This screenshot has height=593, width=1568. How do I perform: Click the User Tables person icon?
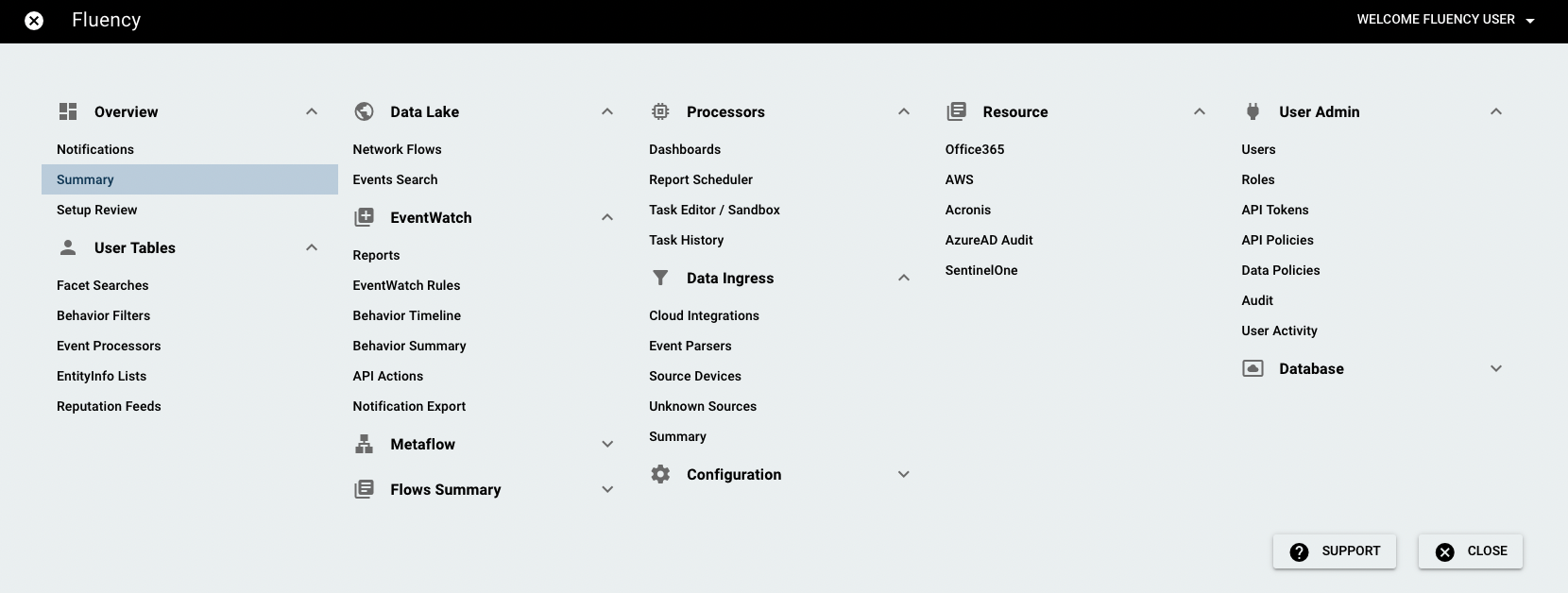[68, 247]
